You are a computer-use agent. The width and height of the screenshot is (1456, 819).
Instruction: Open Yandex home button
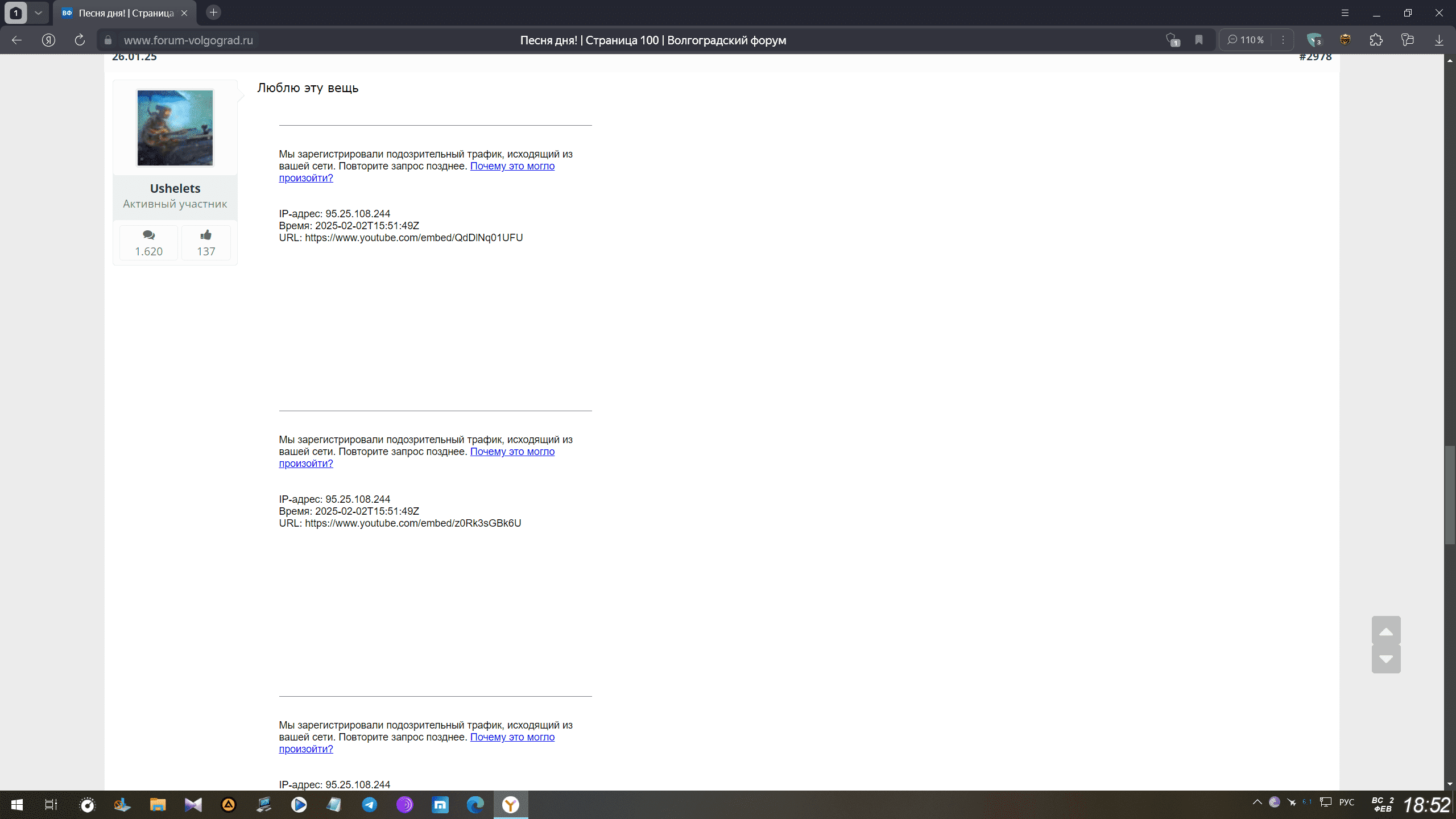coord(48,40)
